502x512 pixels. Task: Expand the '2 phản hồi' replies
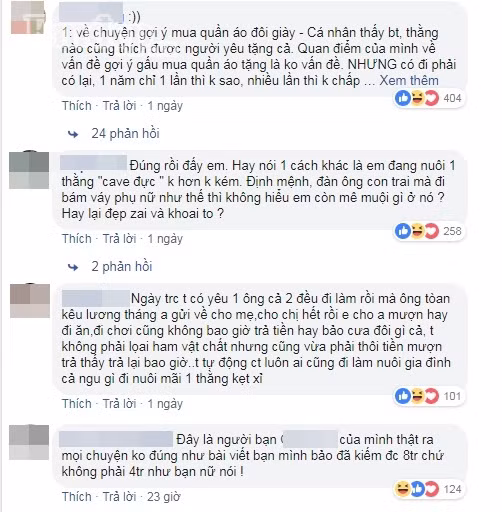coord(122,267)
